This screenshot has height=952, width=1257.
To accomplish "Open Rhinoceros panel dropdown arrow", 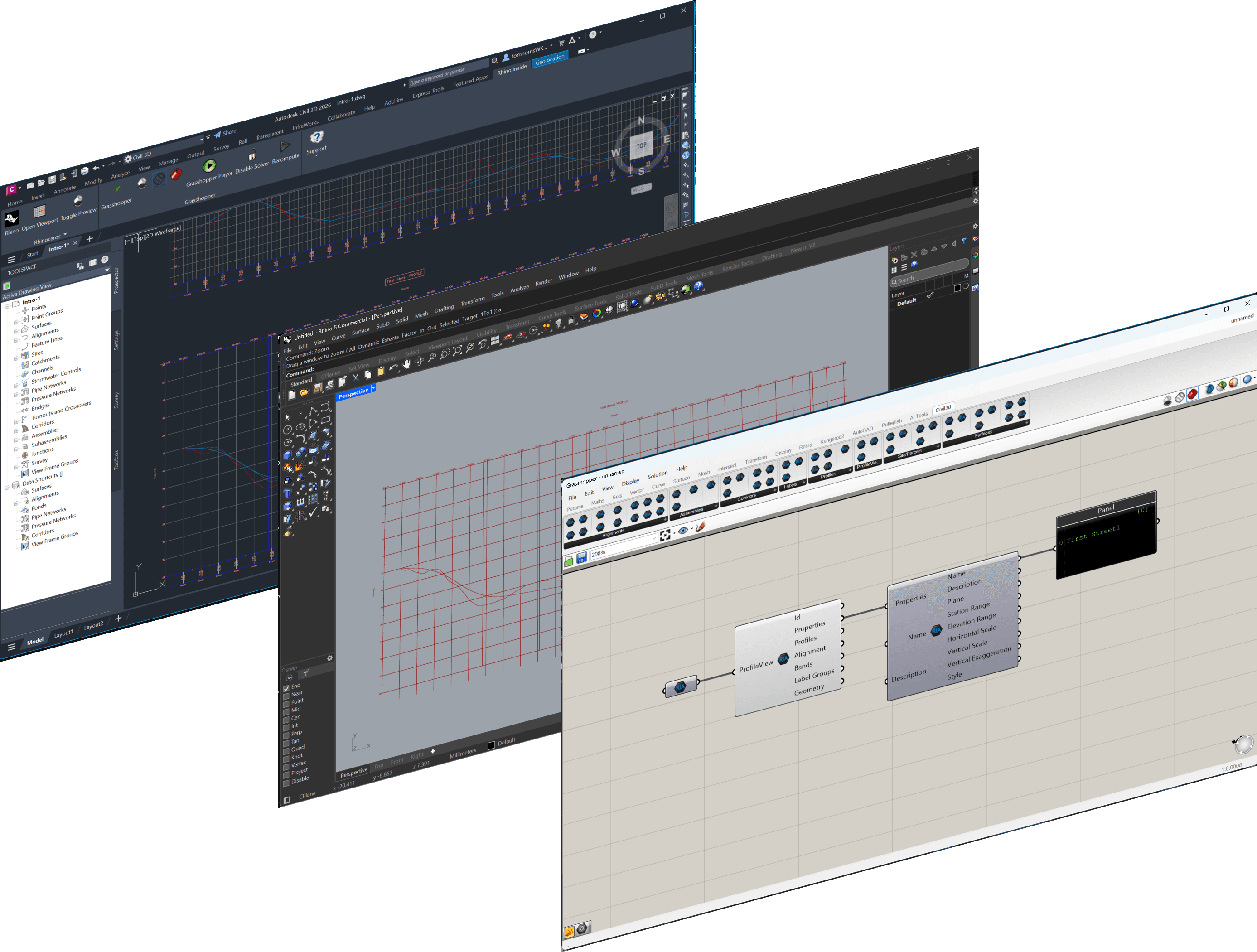I will point(65,234).
